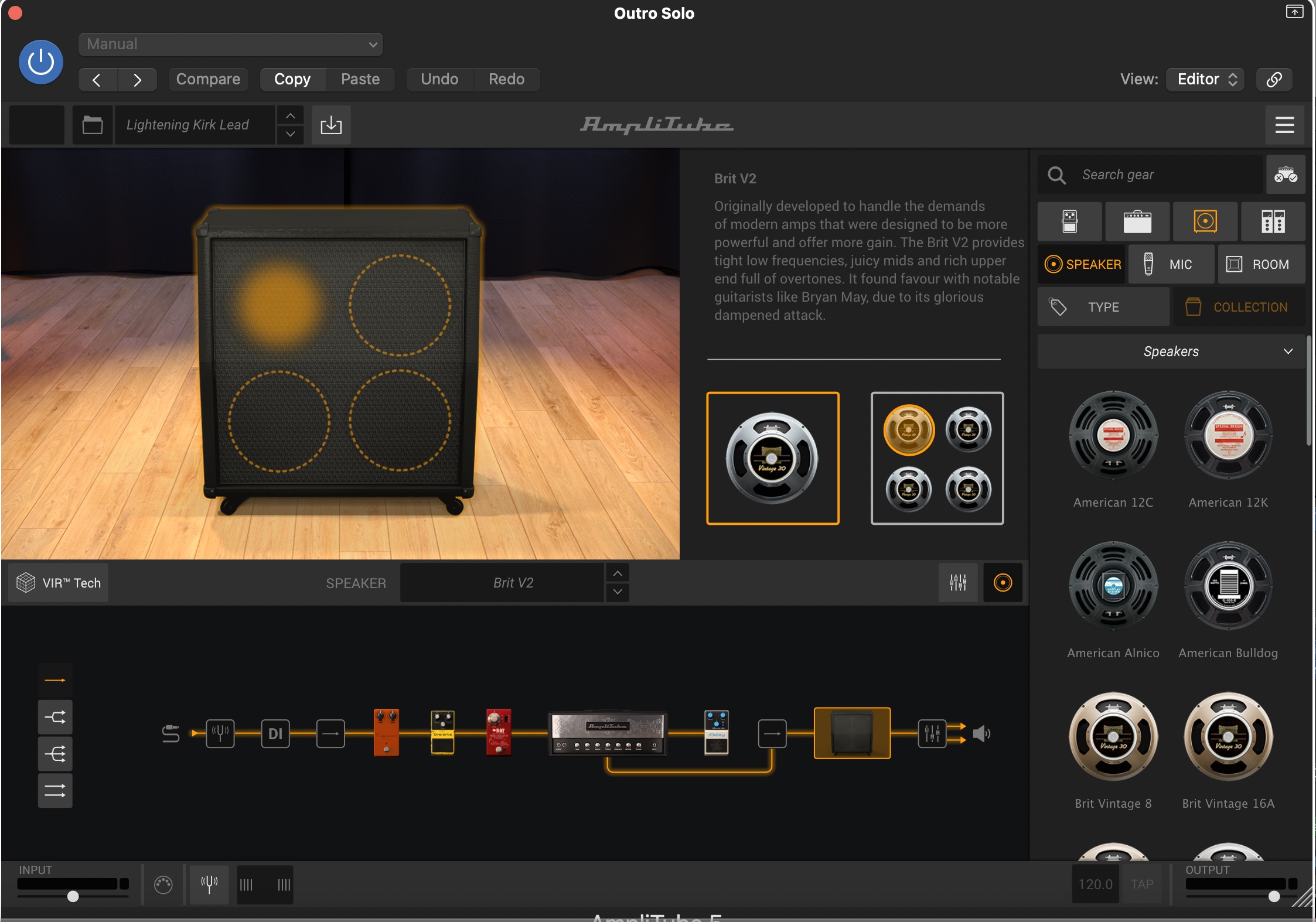
Task: Select the stomp pedal gear category
Action: [1070, 221]
